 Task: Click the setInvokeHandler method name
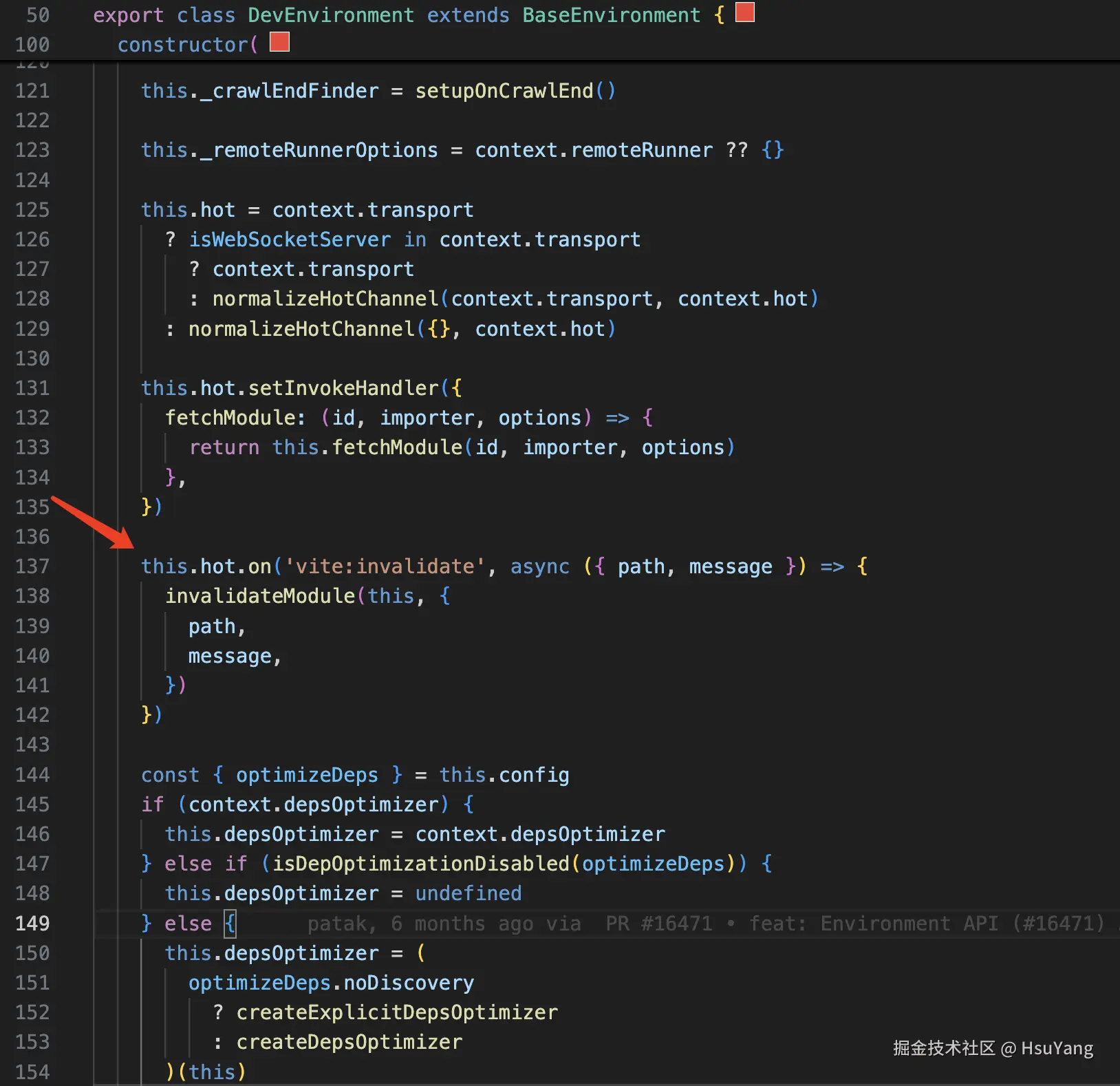[343, 388]
